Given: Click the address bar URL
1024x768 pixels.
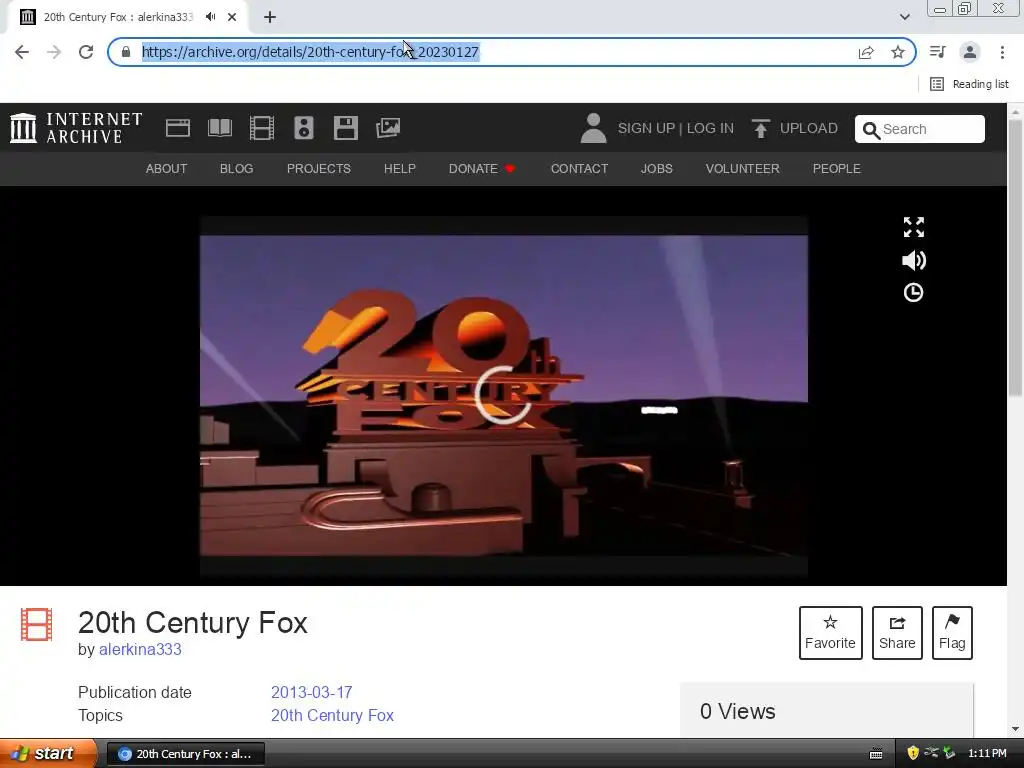Looking at the screenshot, I should point(310,52).
